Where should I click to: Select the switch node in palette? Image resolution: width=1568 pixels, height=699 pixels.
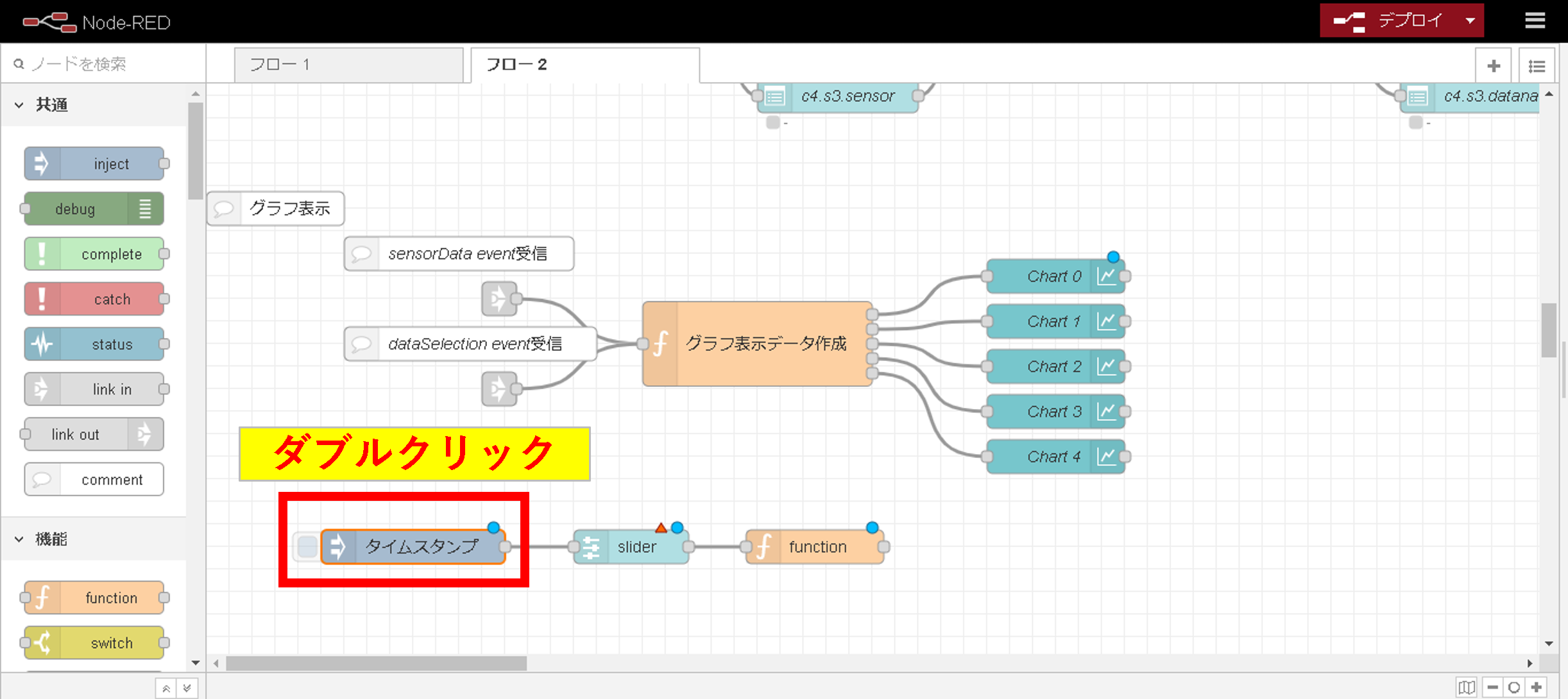94,643
